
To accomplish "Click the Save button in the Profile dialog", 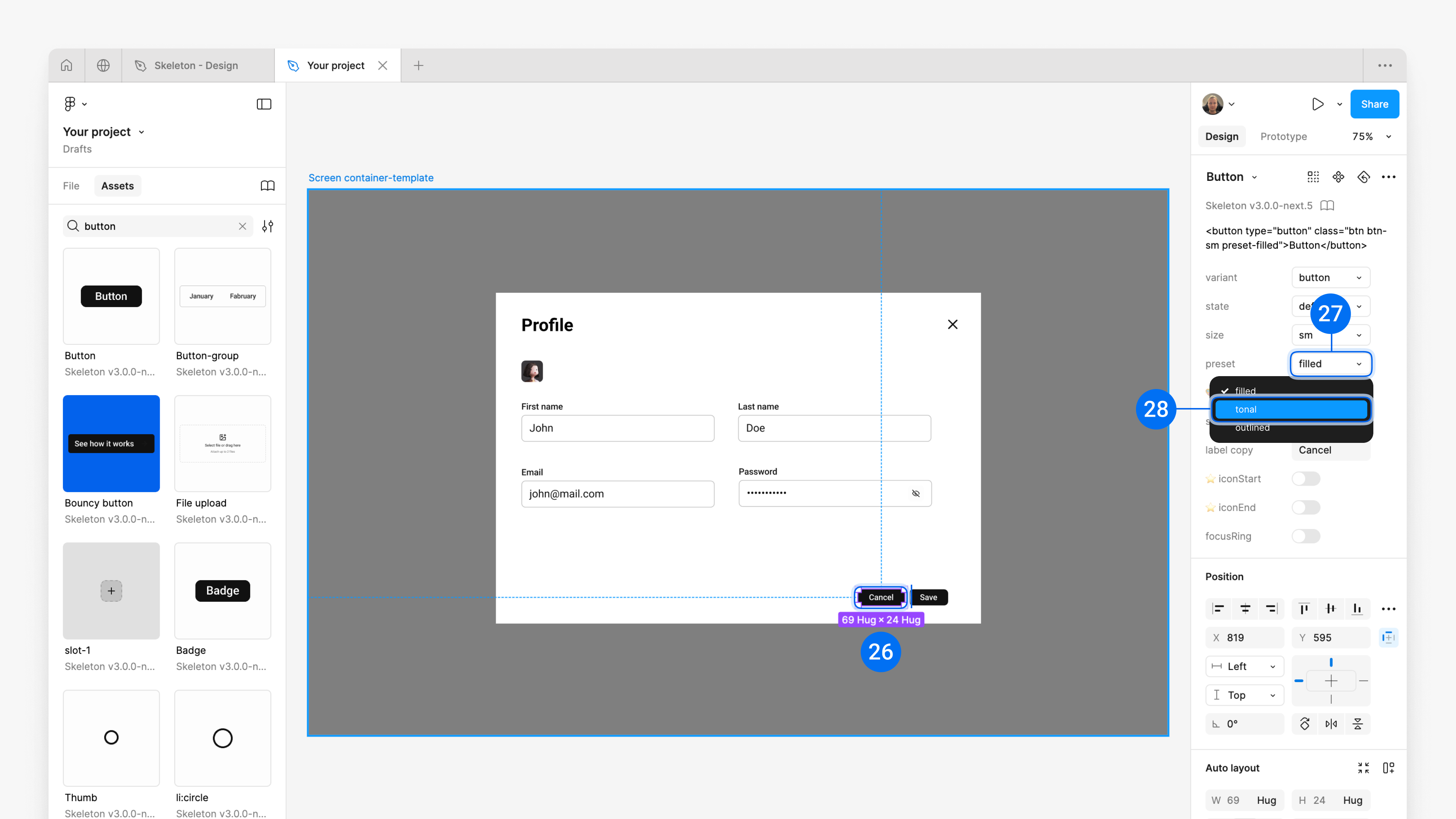I will coord(928,598).
